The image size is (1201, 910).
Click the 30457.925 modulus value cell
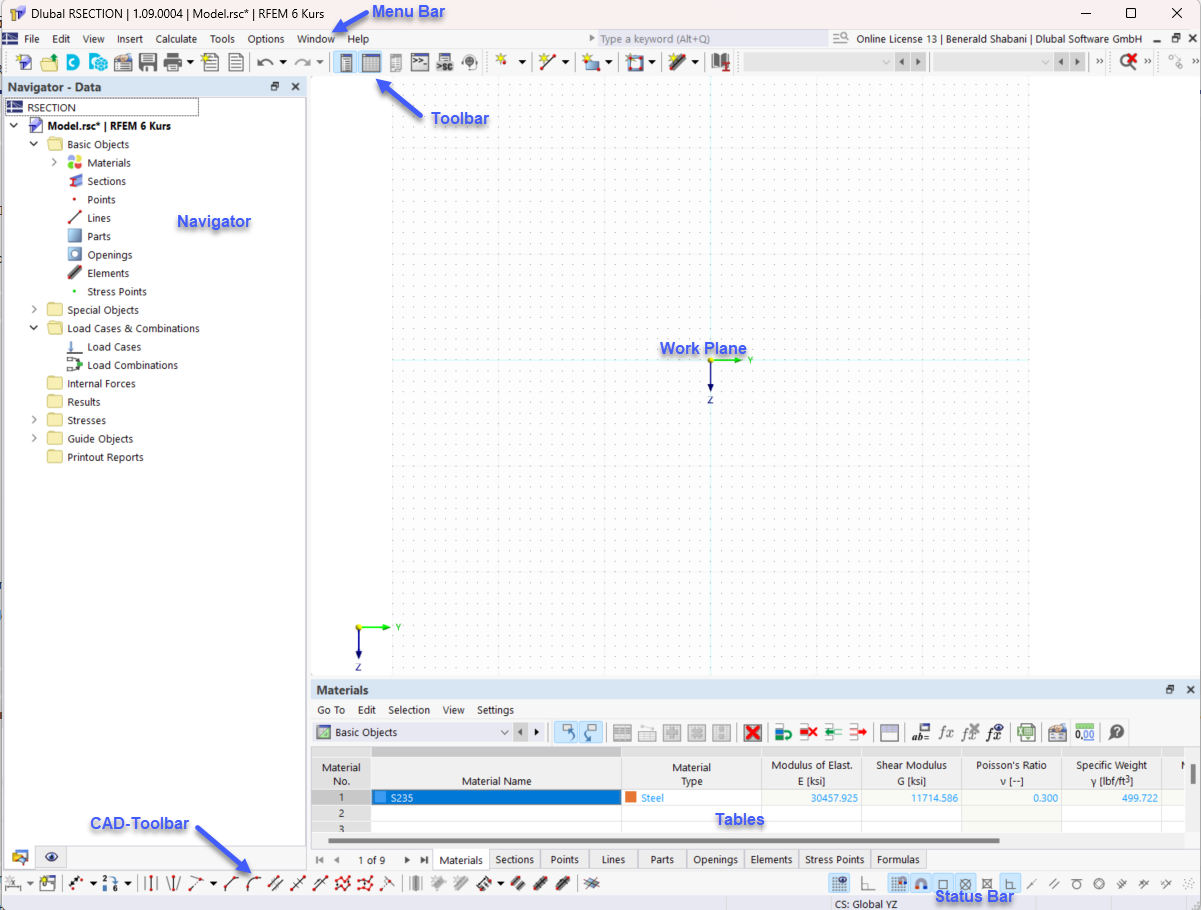(x=811, y=797)
